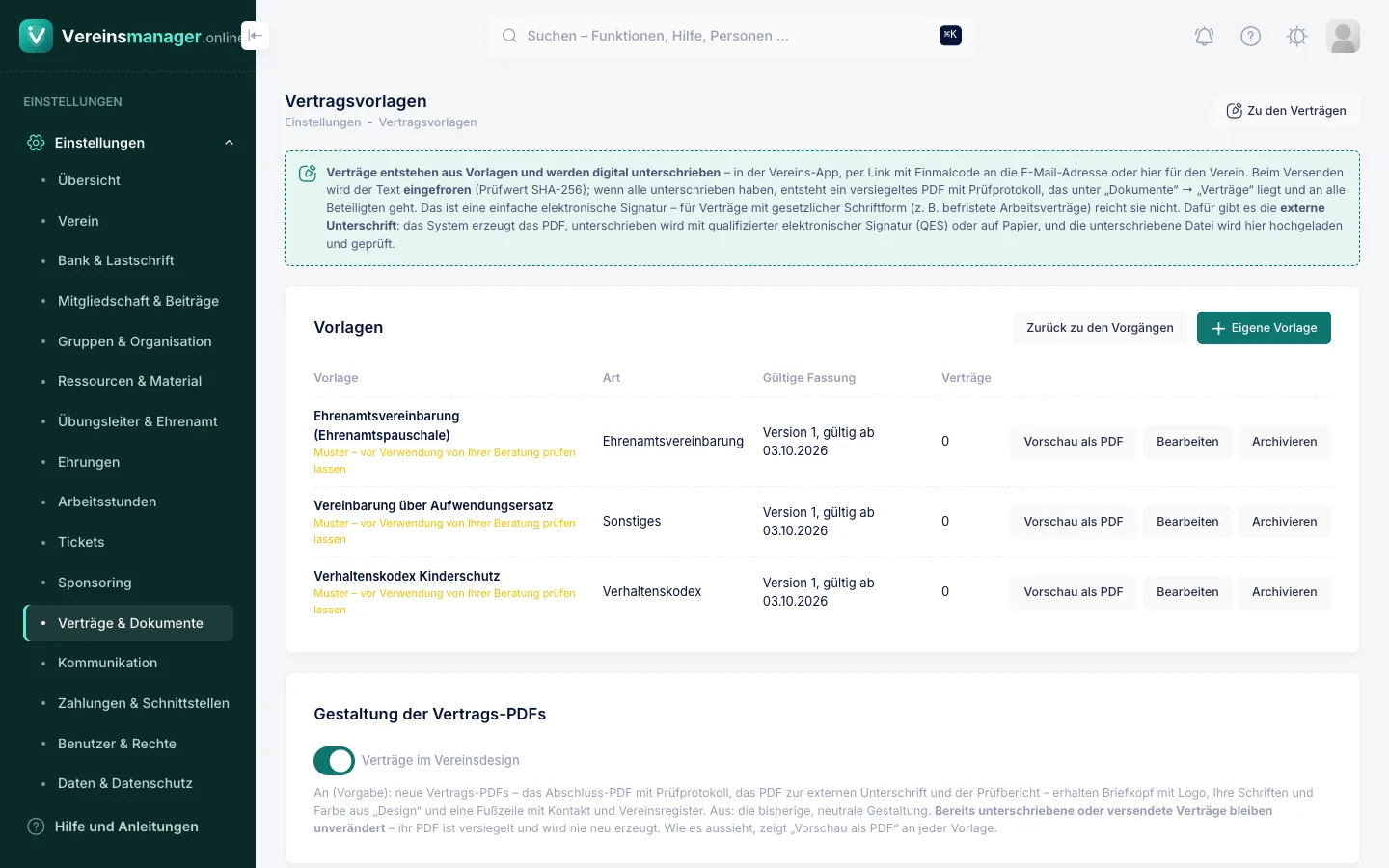Viewport: 1389px width, 868px height.
Task: Open Ehrungen settings
Action: tap(128, 462)
